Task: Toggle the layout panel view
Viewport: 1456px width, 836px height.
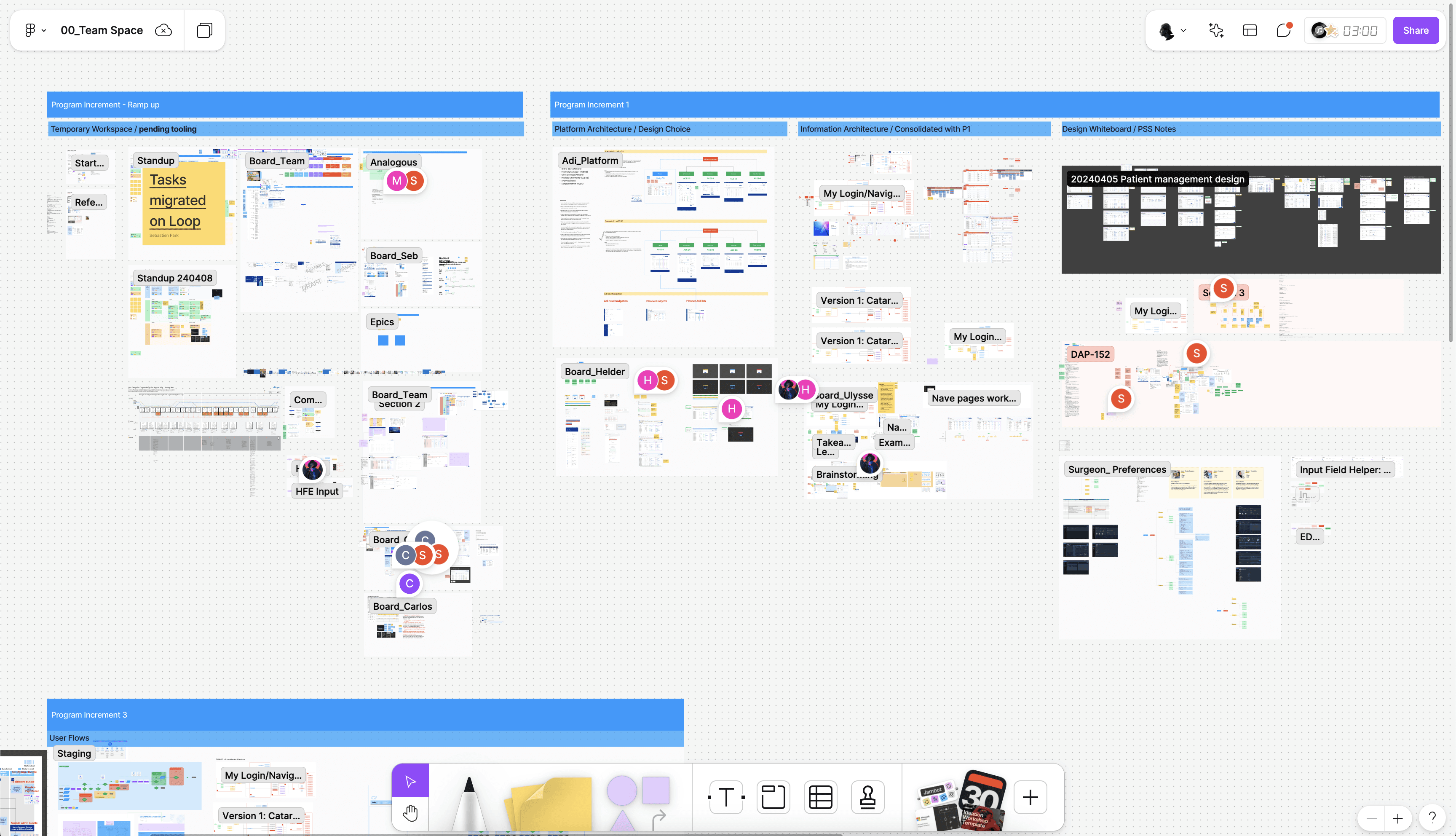Action: pyautogui.click(x=1250, y=30)
